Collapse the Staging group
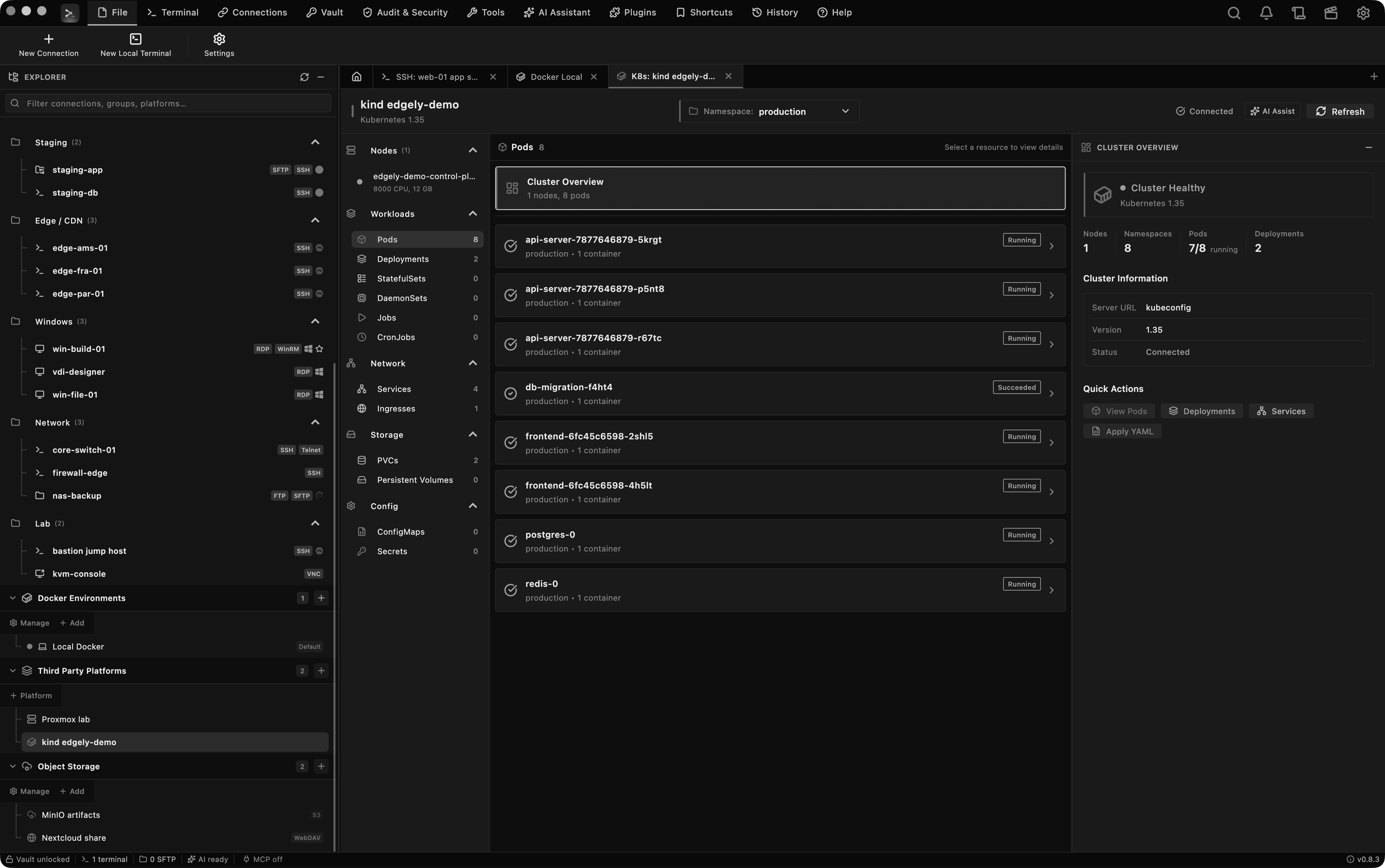 pos(315,142)
